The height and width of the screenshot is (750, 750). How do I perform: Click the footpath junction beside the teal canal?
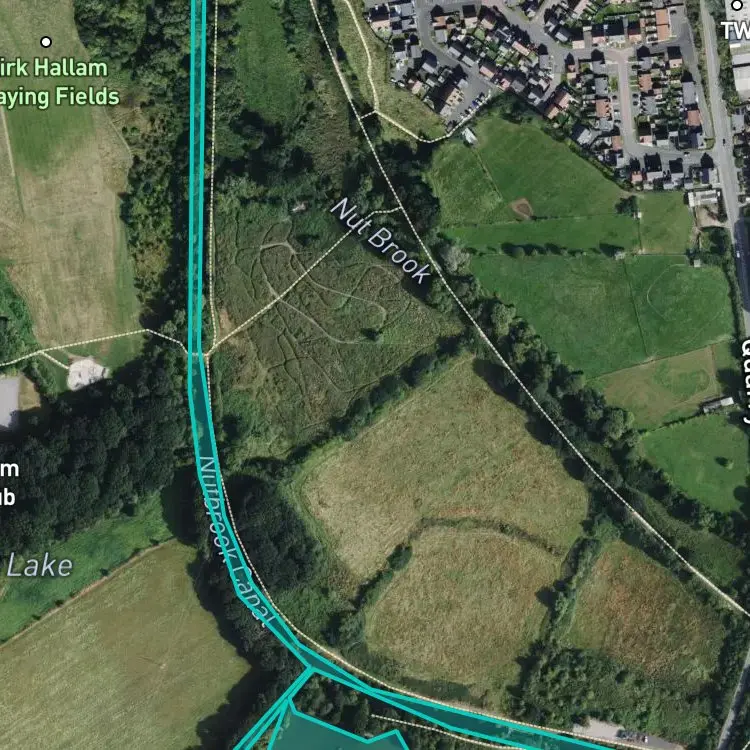pyautogui.click(x=207, y=354)
